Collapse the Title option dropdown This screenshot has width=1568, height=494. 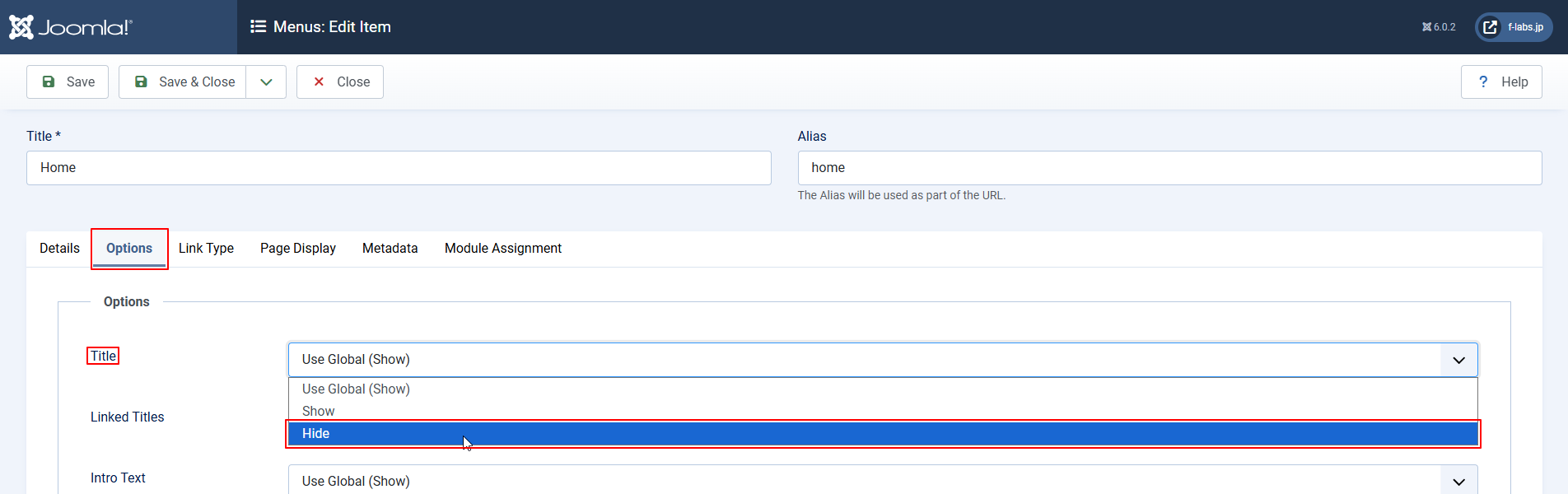tap(1458, 360)
